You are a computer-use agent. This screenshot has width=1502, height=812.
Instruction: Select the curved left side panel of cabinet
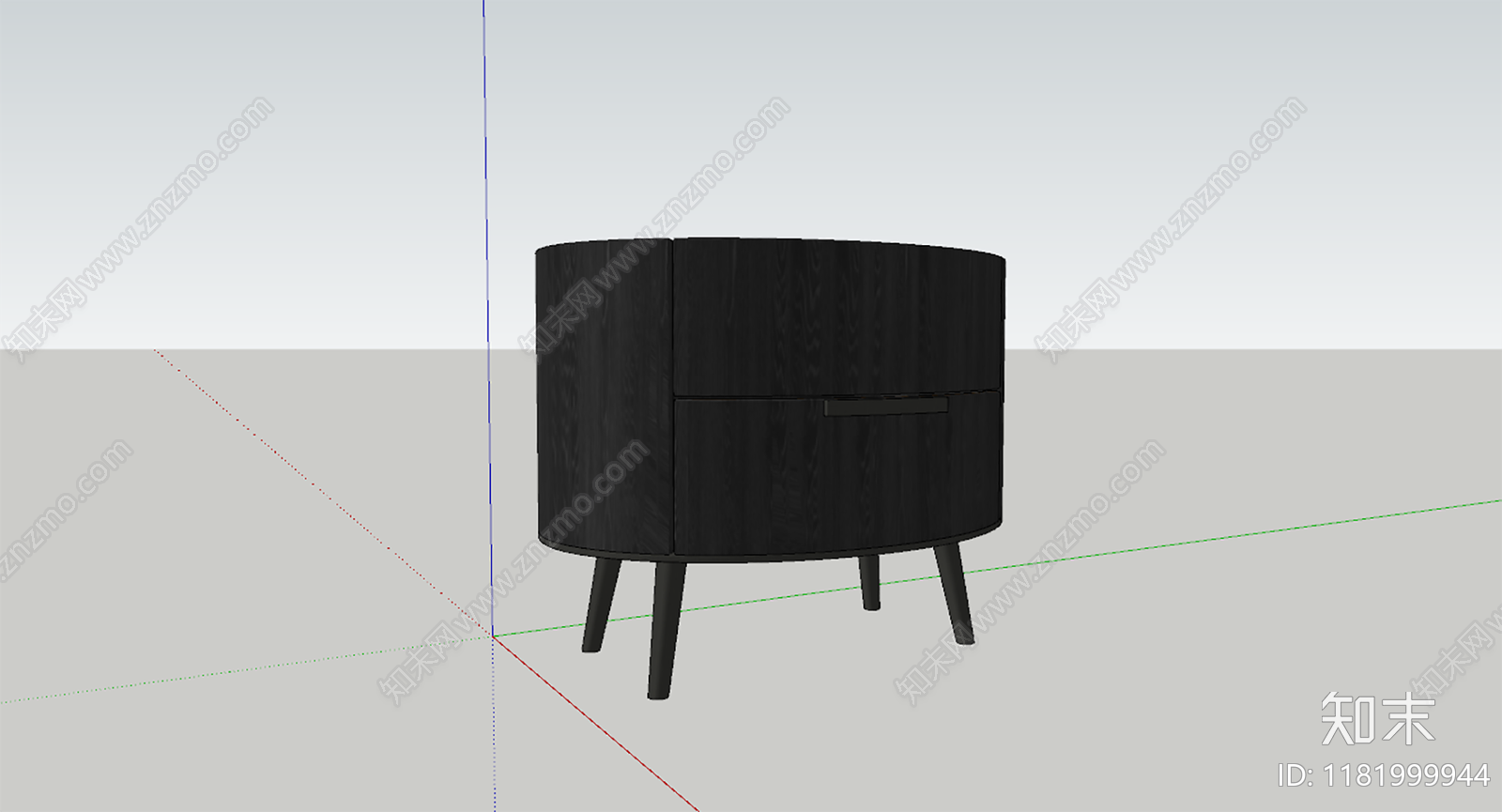click(x=604, y=396)
